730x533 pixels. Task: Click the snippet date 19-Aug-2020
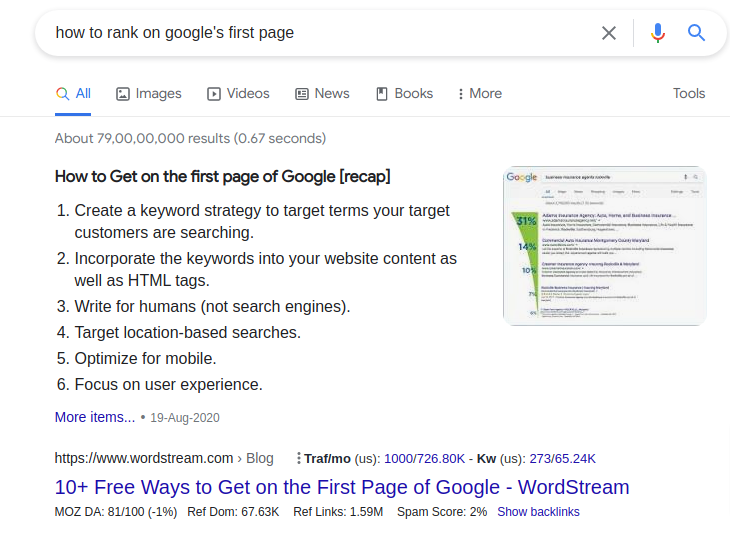[x=185, y=418]
